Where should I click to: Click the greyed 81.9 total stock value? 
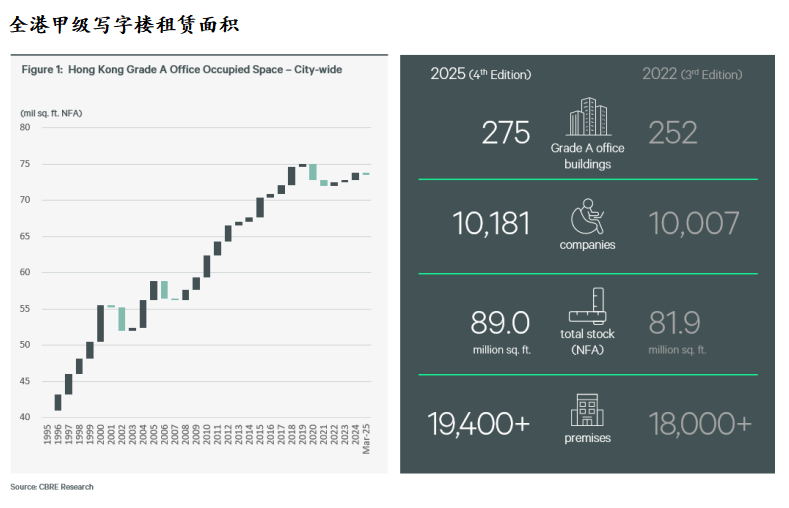(x=675, y=323)
